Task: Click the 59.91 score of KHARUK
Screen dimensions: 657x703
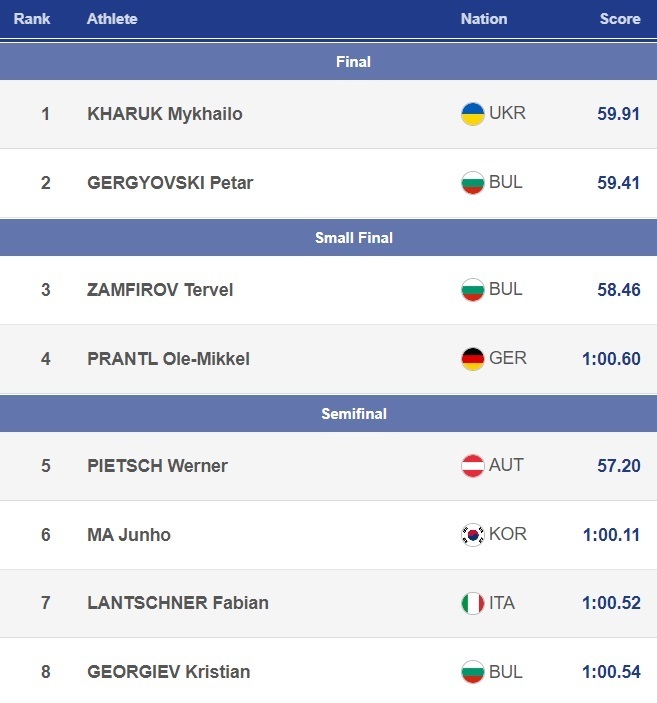Action: coord(617,114)
